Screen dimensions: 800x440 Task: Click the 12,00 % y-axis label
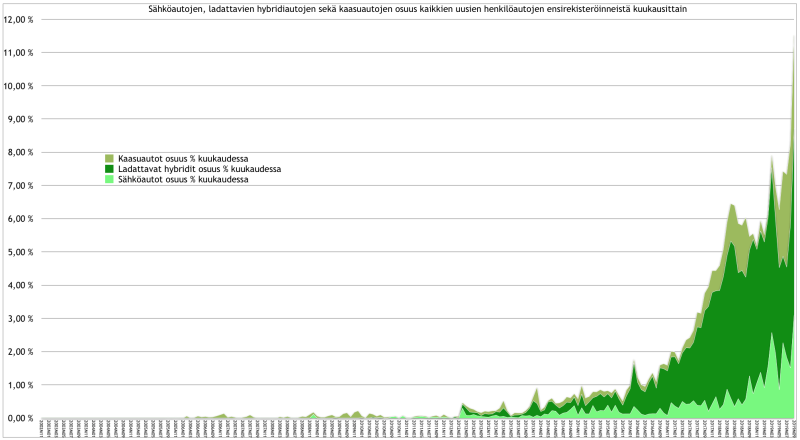click(19, 20)
